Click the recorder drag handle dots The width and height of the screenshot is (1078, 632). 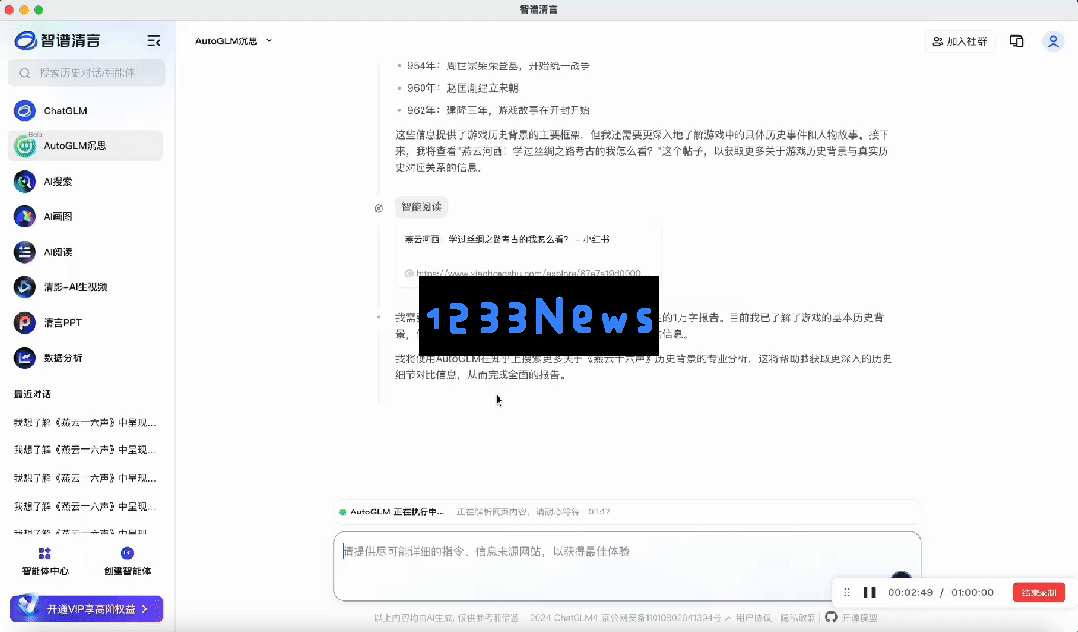847,592
